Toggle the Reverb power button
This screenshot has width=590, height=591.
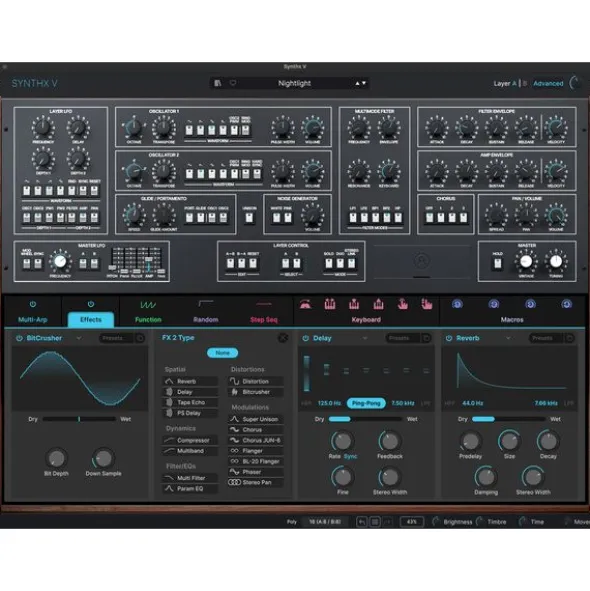click(x=449, y=338)
